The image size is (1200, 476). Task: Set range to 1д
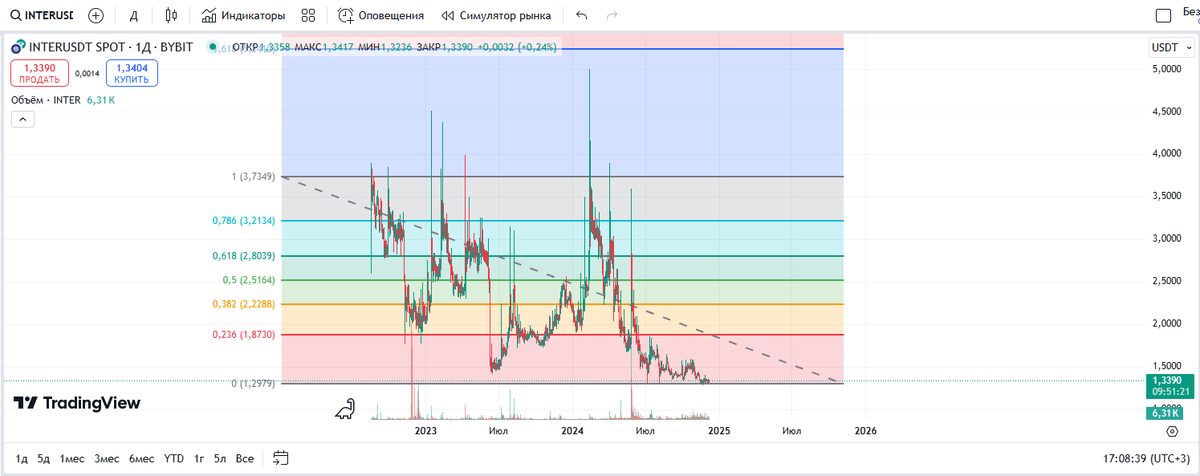pyautogui.click(x=22, y=458)
